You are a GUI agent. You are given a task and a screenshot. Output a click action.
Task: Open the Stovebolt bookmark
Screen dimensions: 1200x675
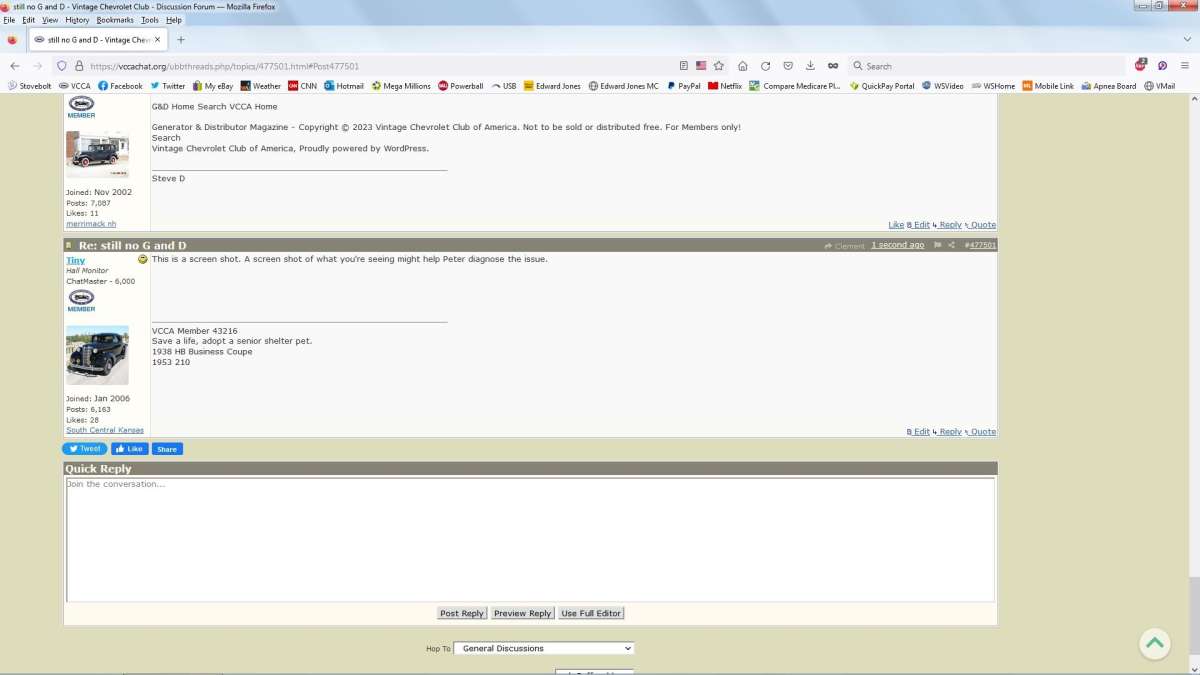pos(30,86)
